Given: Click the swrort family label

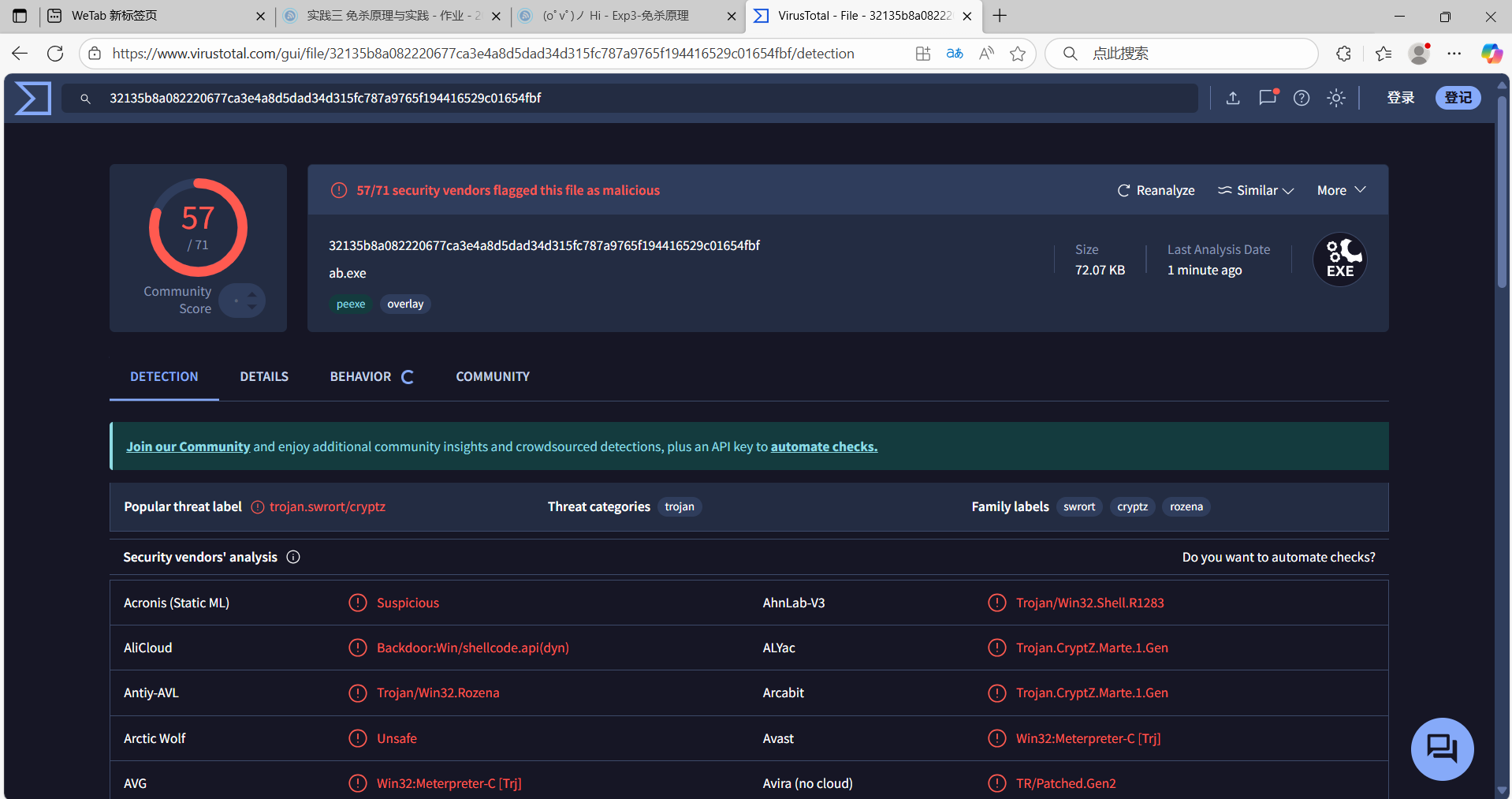Looking at the screenshot, I should click(1079, 506).
